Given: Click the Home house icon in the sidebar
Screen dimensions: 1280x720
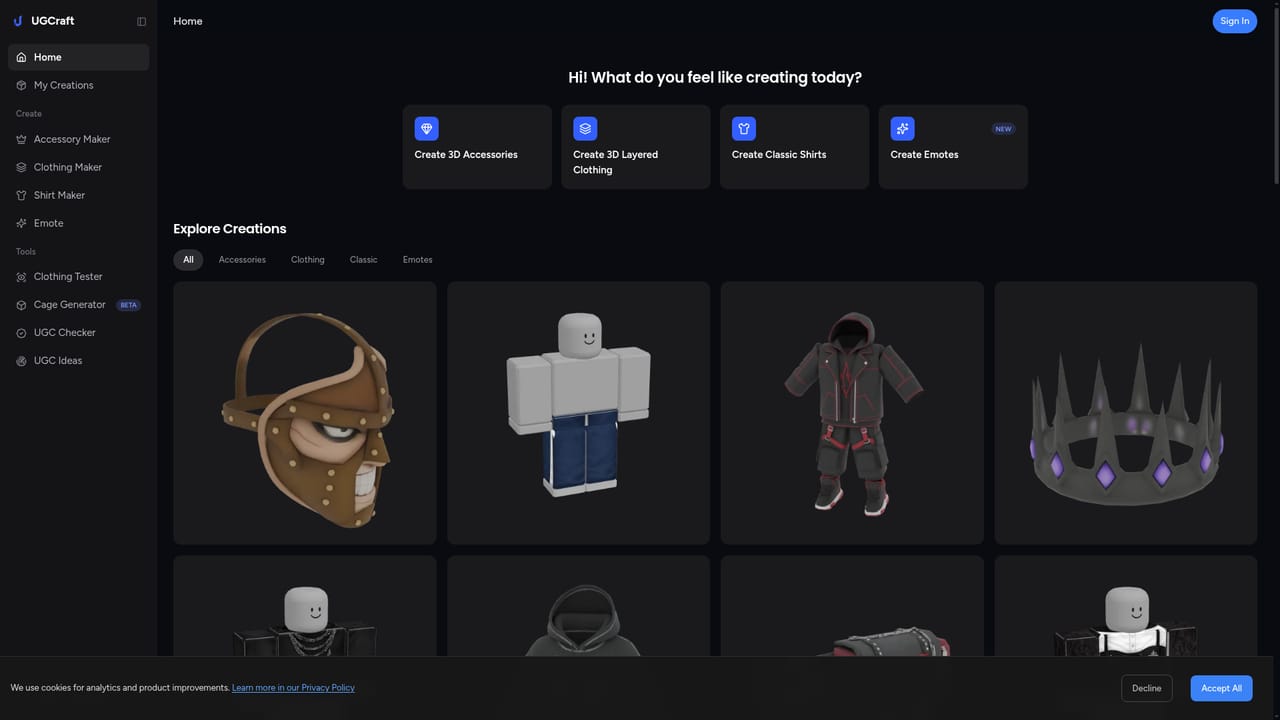Looking at the screenshot, I should 21,57.
